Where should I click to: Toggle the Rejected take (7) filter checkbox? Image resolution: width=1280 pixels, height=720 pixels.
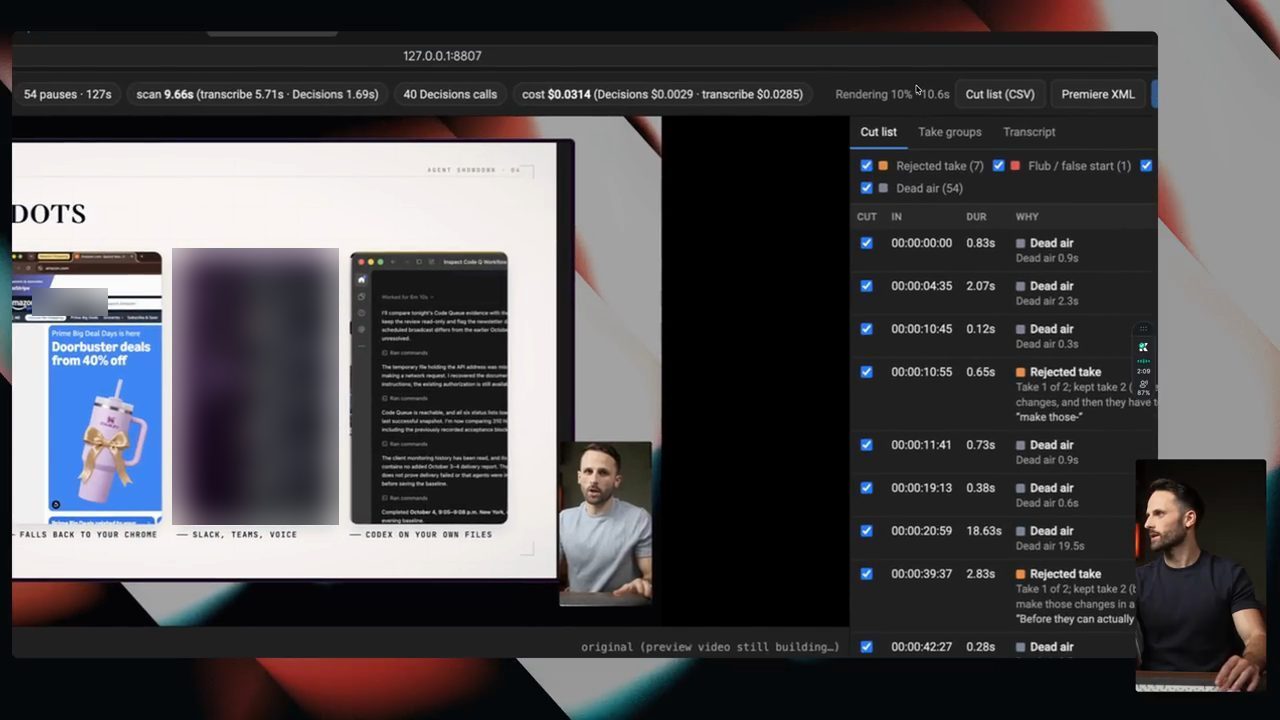(x=866, y=166)
